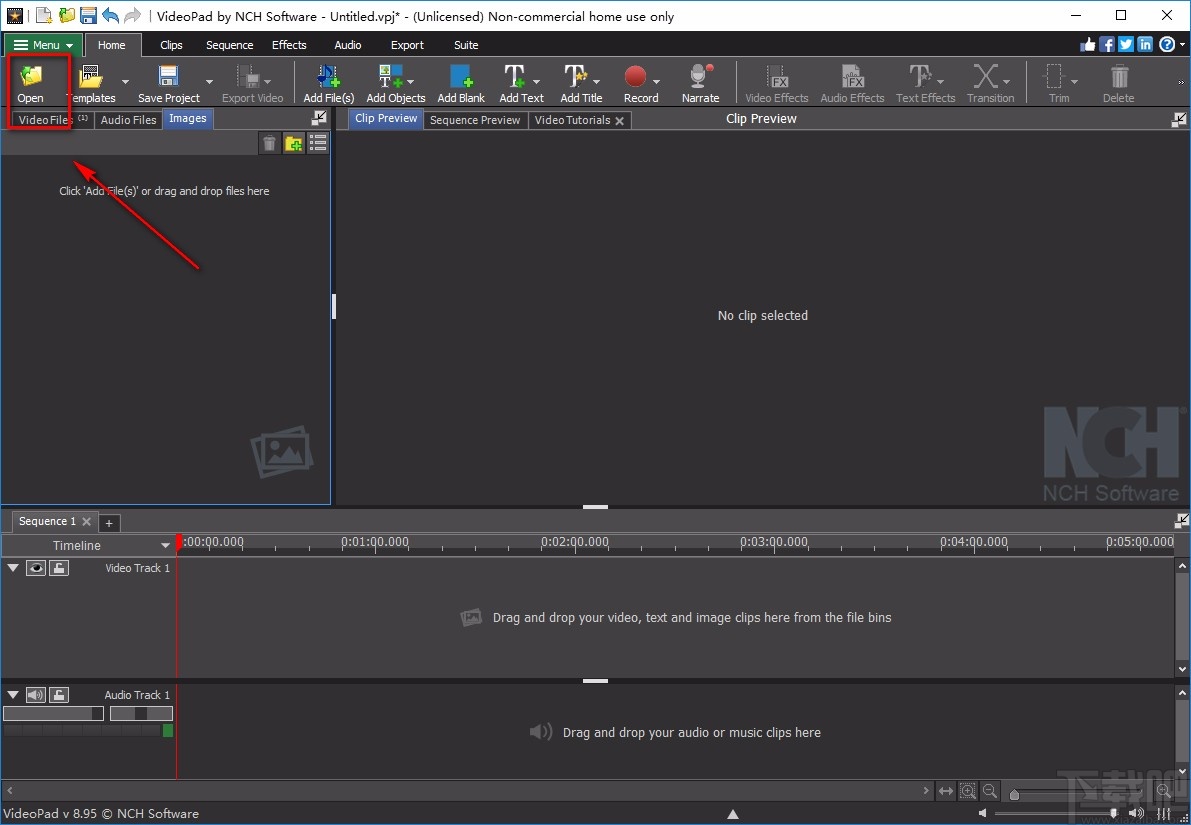Screen dimensions: 1191x825
Task: Click the Undo arrow in the title bar
Action: coord(111,15)
